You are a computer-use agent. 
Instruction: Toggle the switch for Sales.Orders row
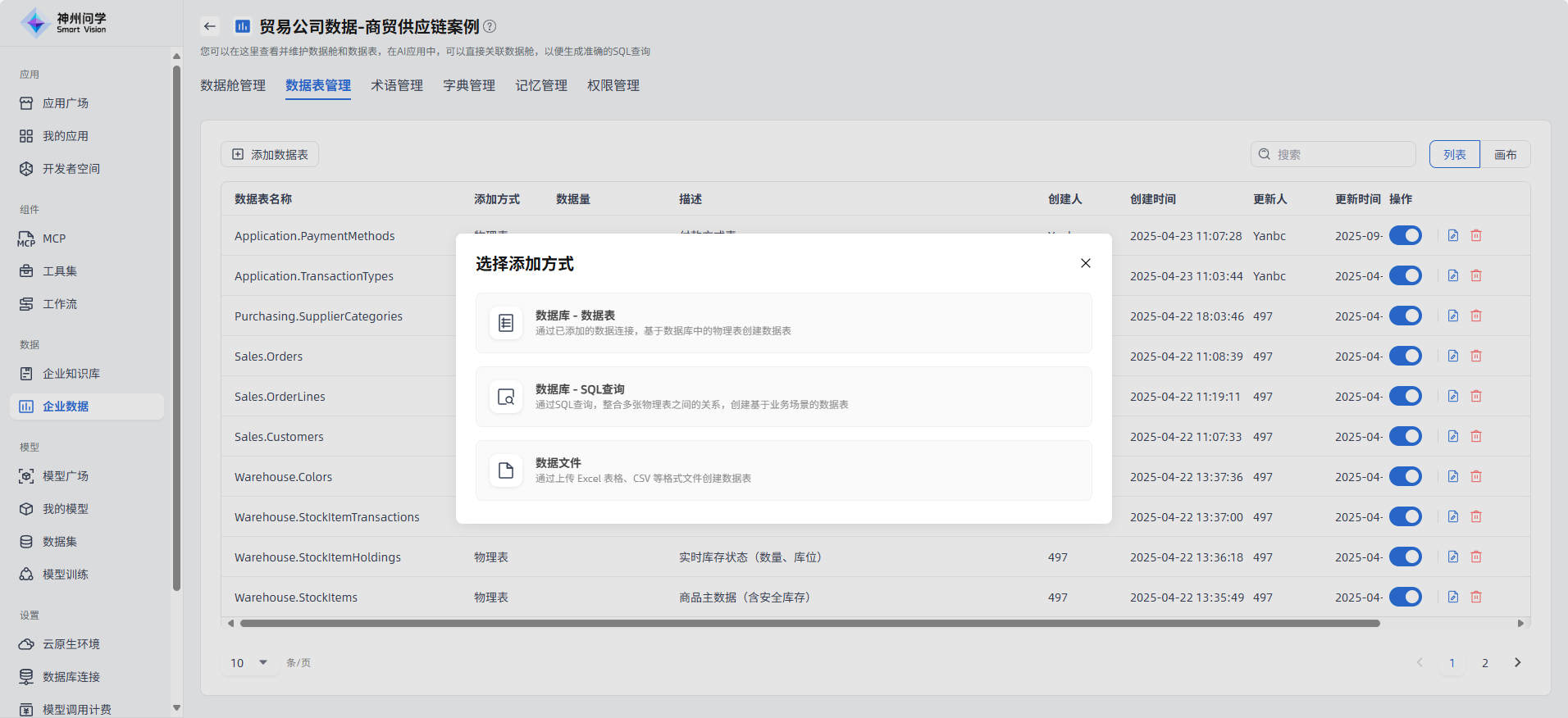tap(1405, 356)
